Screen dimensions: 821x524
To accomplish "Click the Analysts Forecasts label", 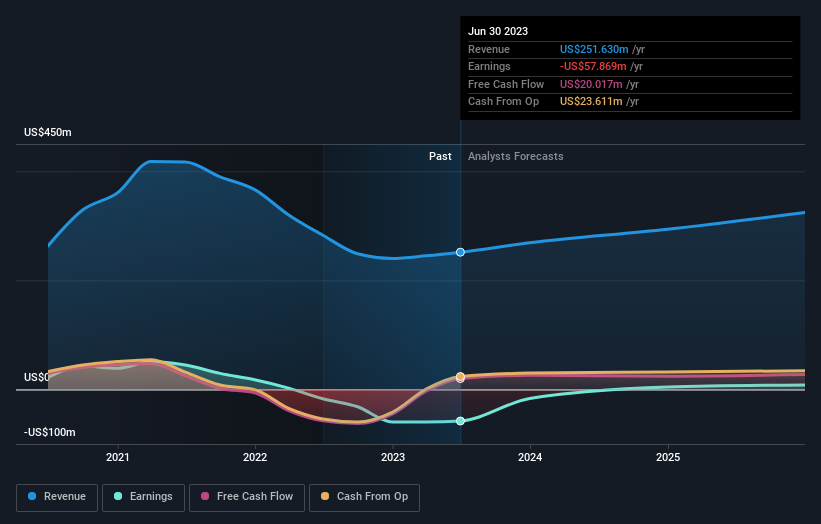I will point(516,156).
